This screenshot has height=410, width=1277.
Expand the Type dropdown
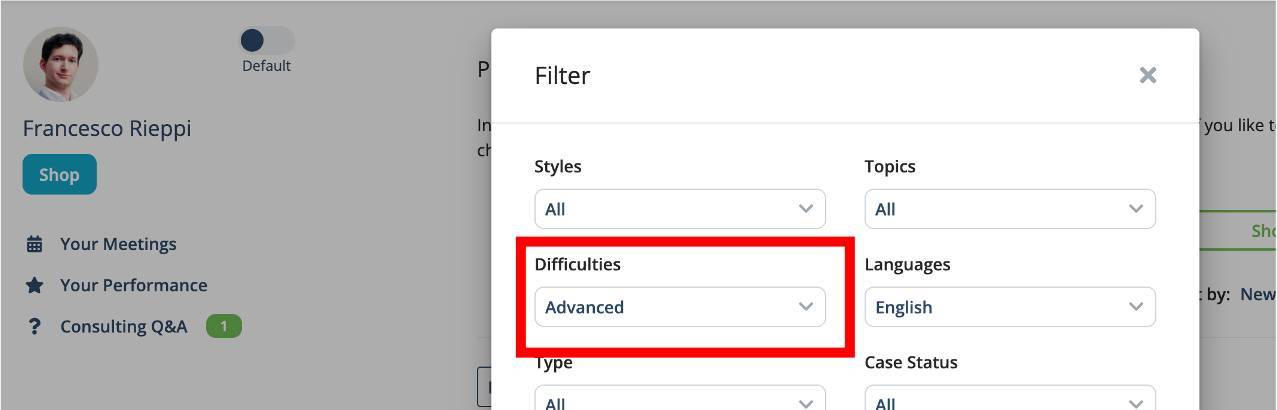(680, 398)
